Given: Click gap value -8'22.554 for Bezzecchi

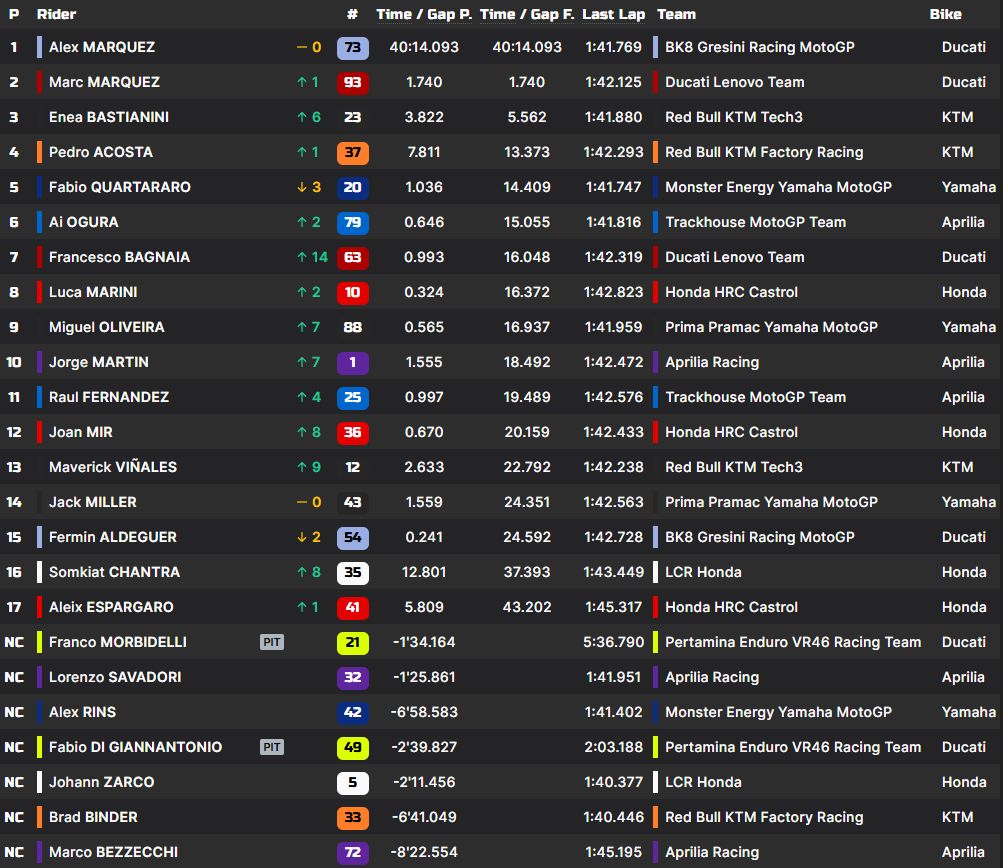Looking at the screenshot, I should [x=424, y=852].
